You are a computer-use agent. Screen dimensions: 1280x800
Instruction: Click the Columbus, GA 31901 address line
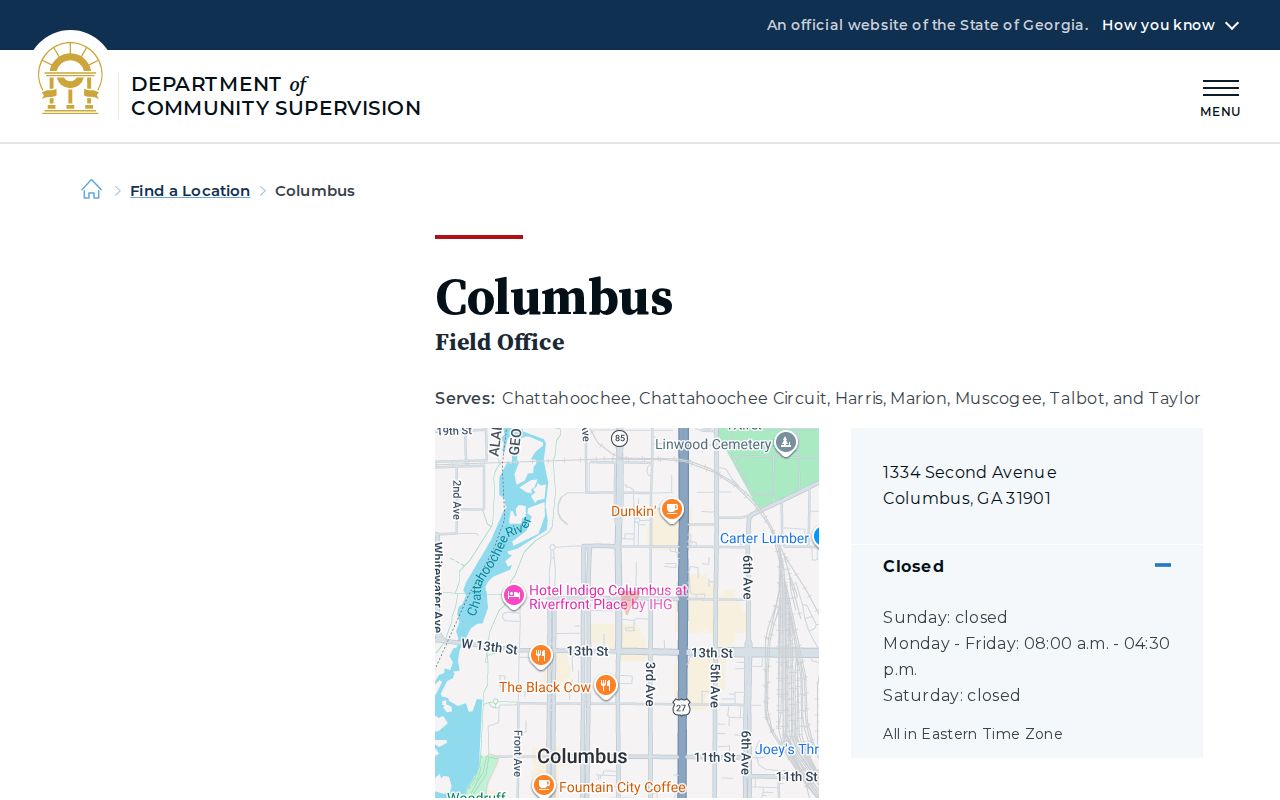(967, 498)
